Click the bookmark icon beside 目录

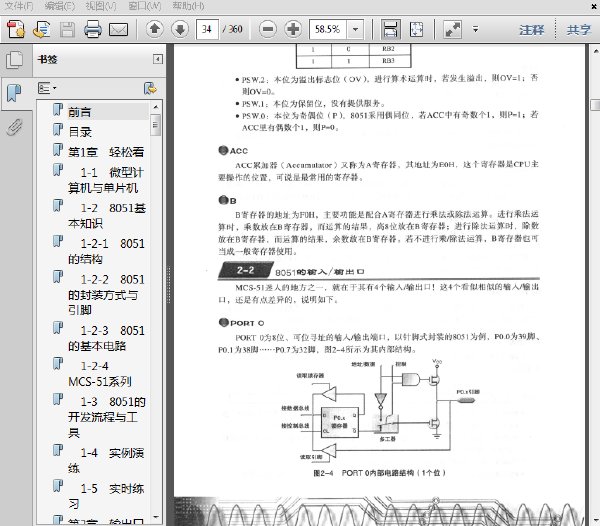click(58, 130)
